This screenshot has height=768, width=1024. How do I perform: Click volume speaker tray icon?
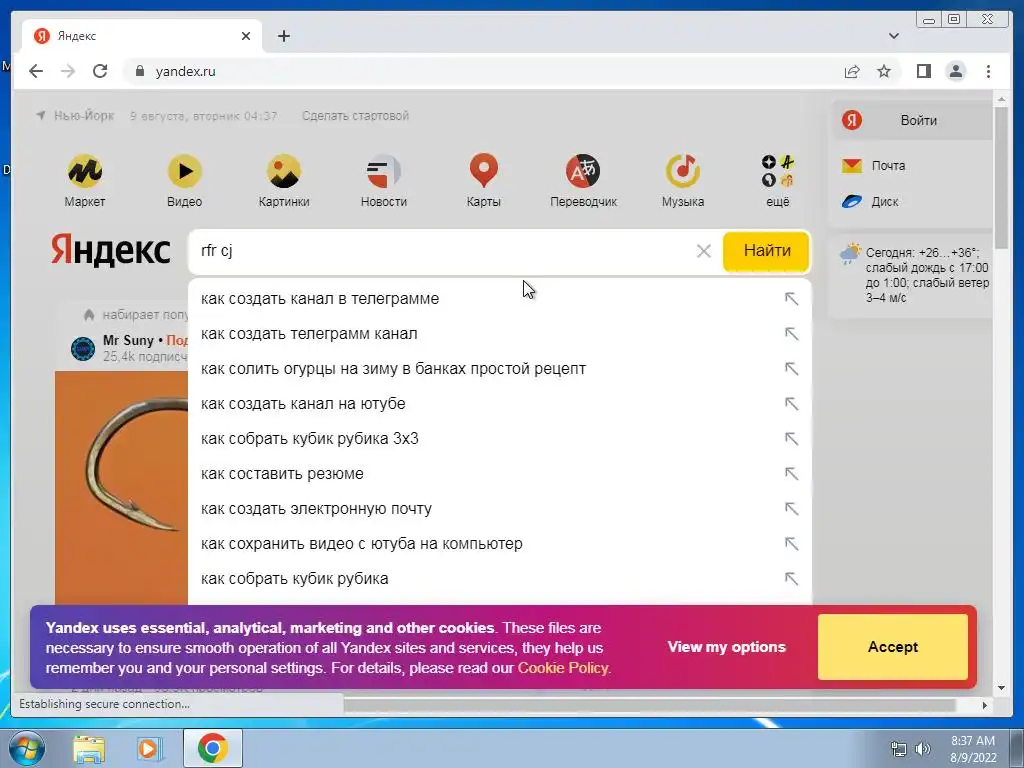tap(923, 749)
